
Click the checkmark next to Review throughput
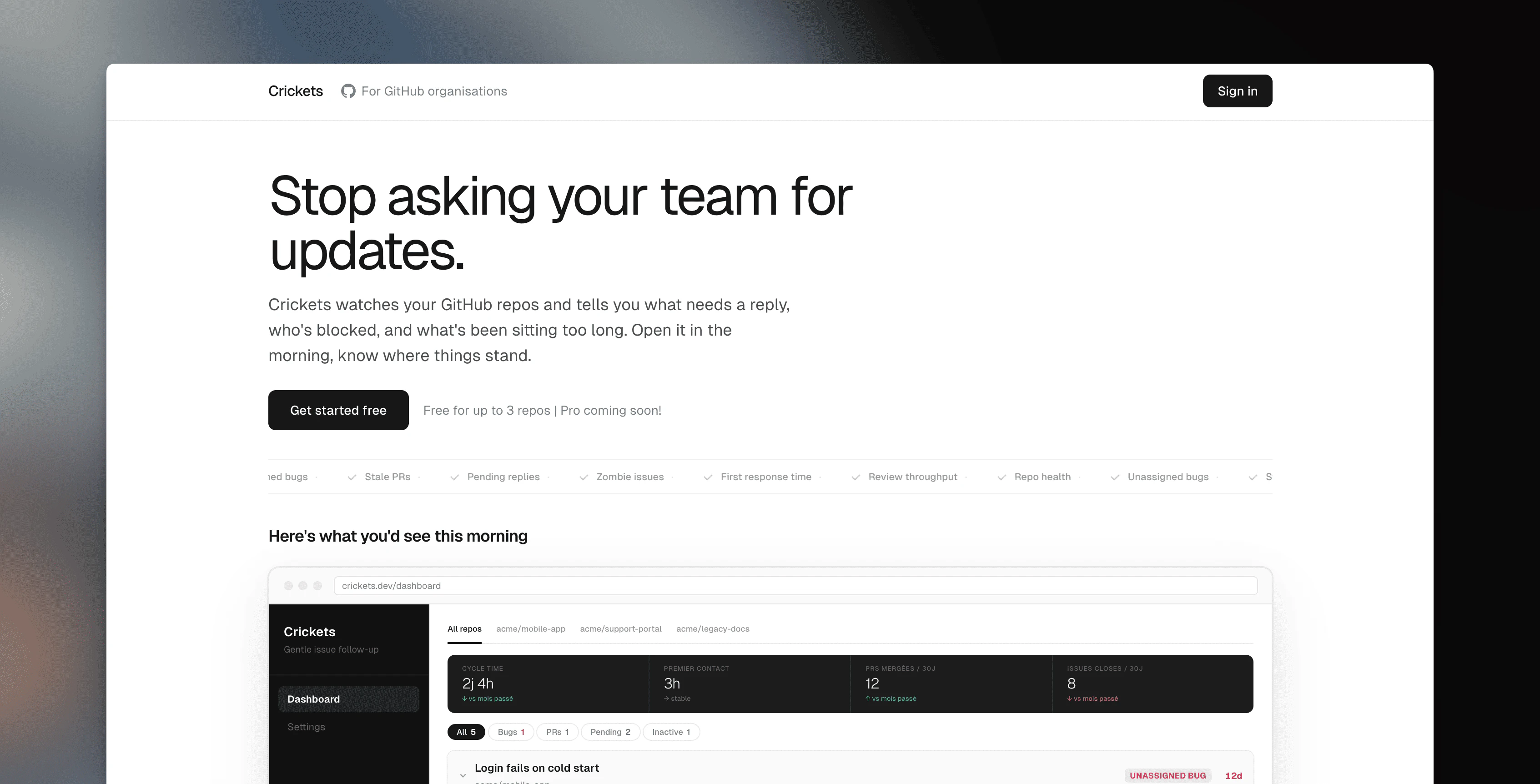(856, 477)
